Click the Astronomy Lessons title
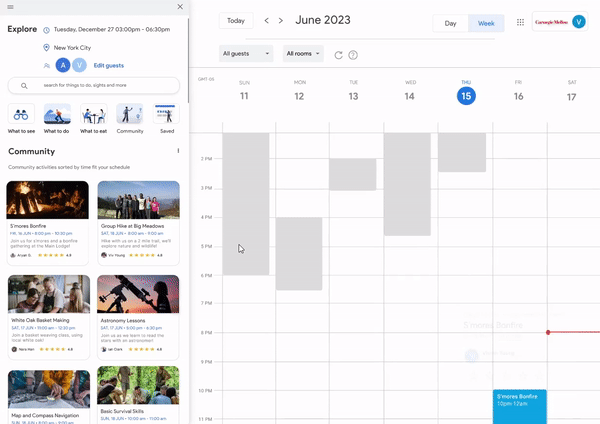The width and height of the screenshot is (600, 424). click(x=123, y=321)
